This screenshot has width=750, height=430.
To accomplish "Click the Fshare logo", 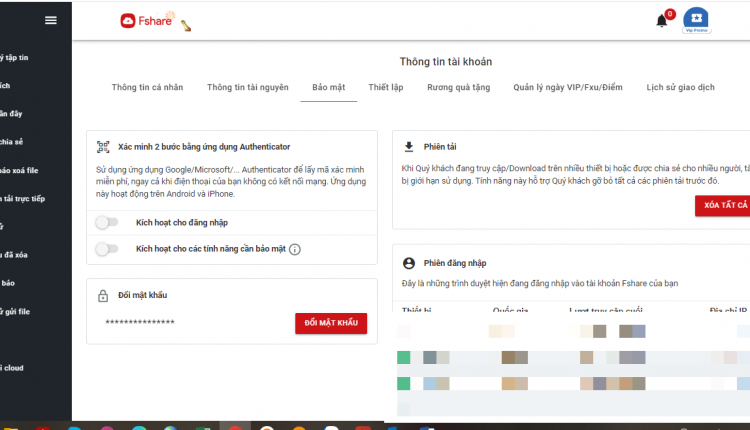I will tap(146, 21).
